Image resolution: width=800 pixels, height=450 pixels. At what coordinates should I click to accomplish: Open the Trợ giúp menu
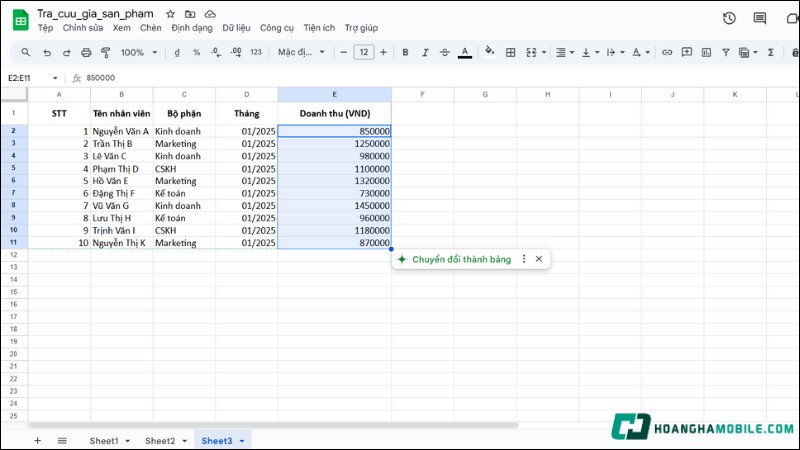361,28
